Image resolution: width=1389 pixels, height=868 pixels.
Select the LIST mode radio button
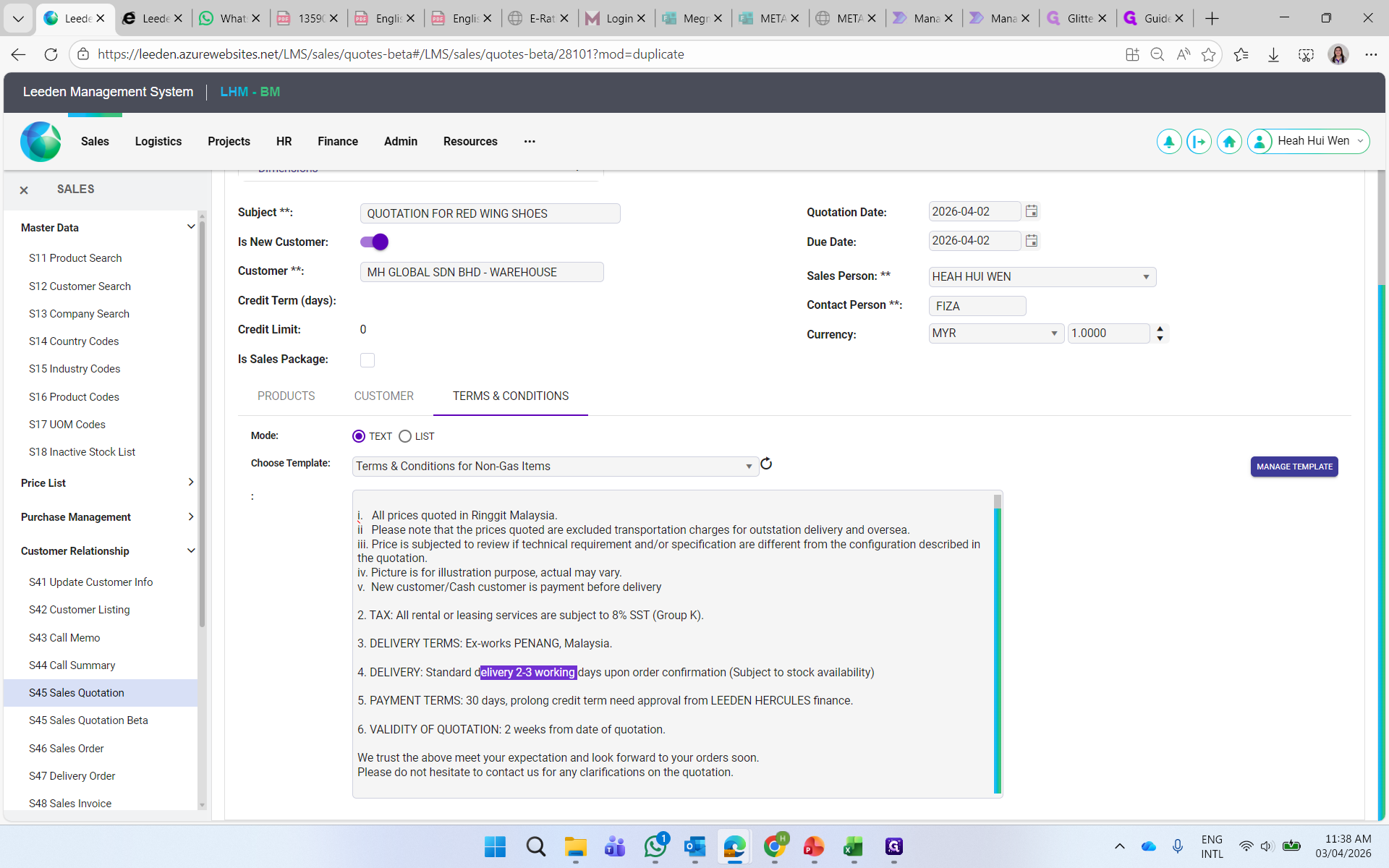pos(405,436)
